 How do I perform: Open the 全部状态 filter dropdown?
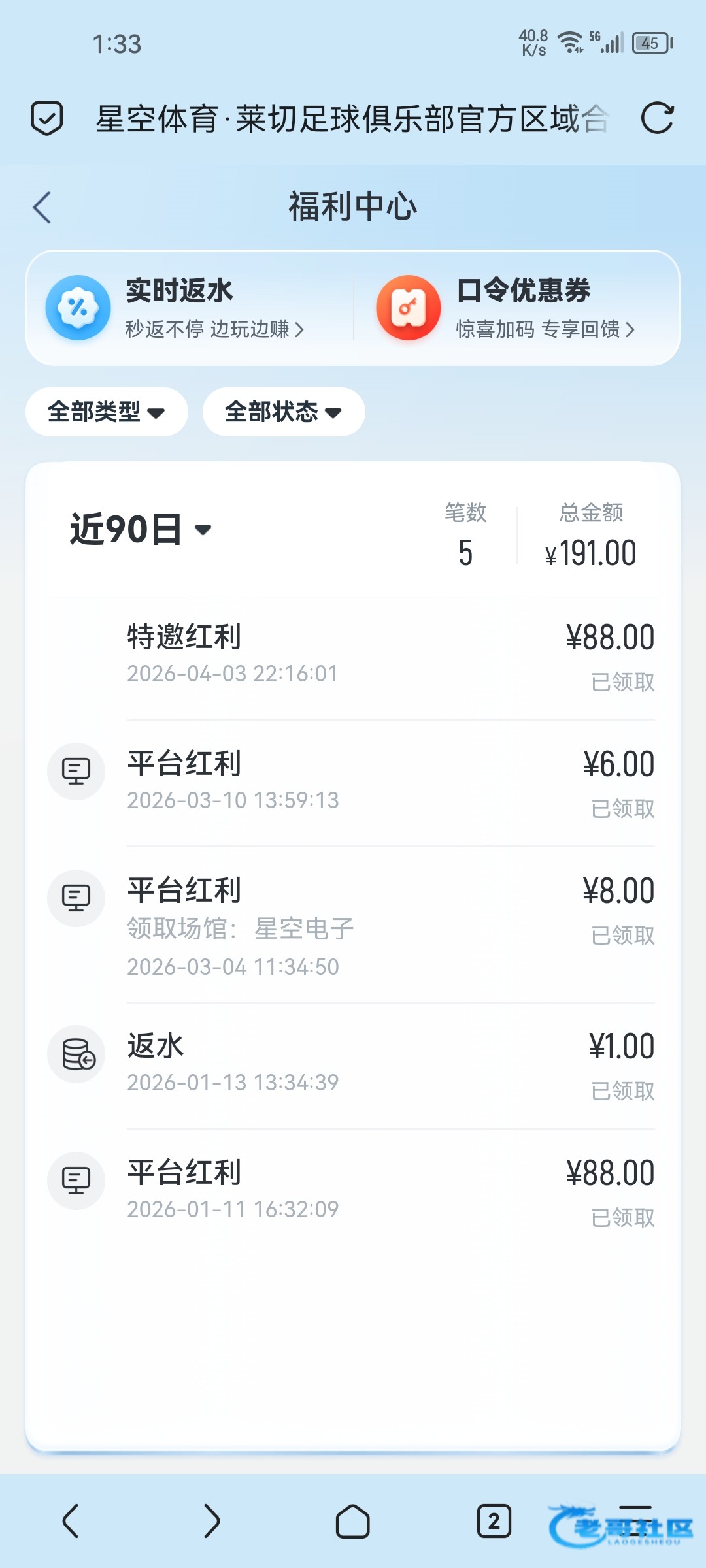point(284,412)
